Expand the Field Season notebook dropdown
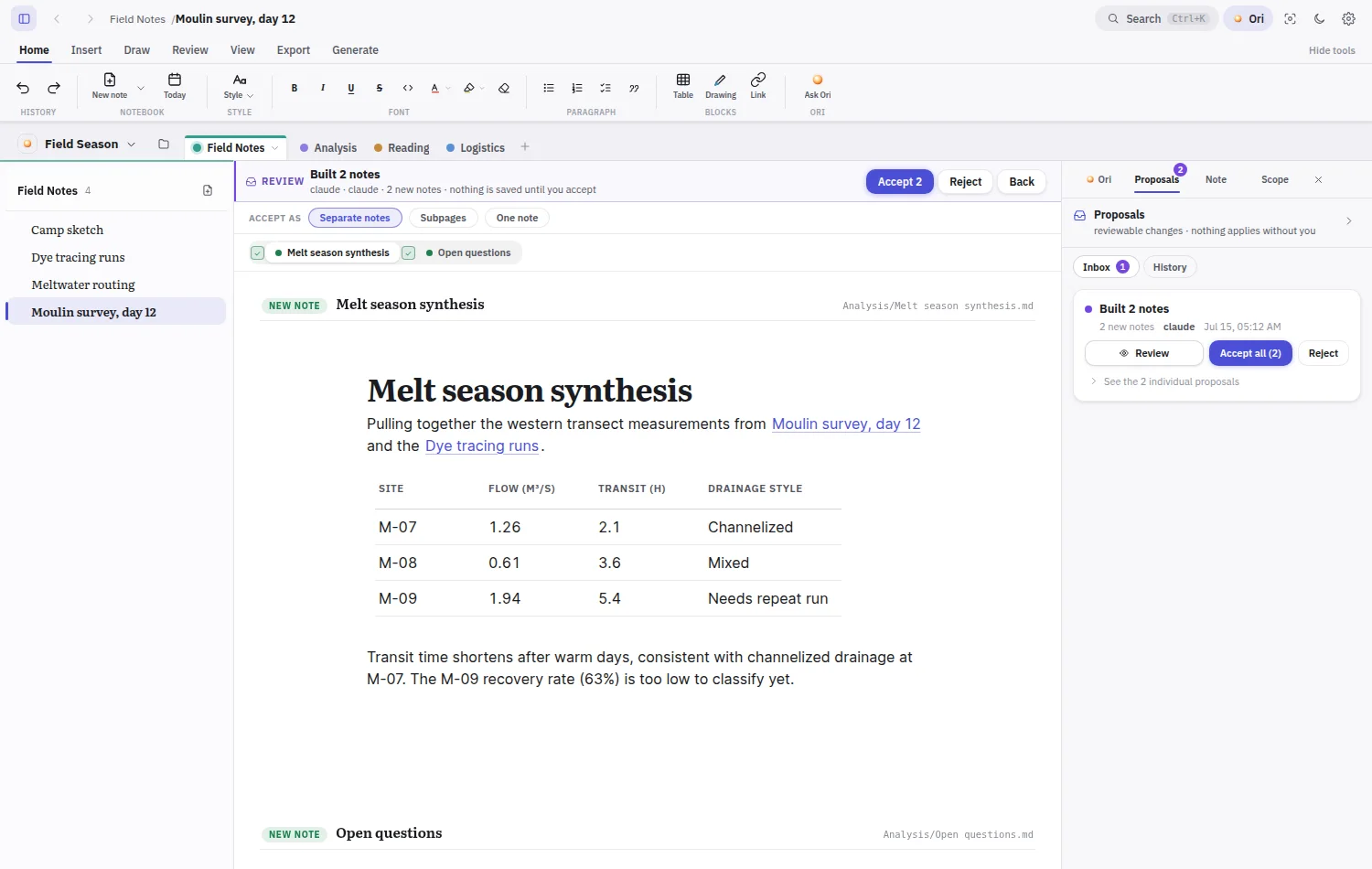1372x869 pixels. [132, 145]
